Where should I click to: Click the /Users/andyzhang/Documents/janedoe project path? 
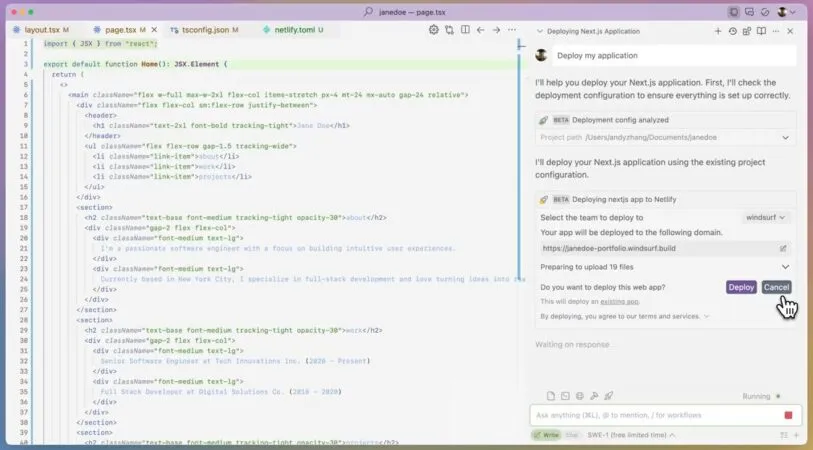click(x=651, y=138)
